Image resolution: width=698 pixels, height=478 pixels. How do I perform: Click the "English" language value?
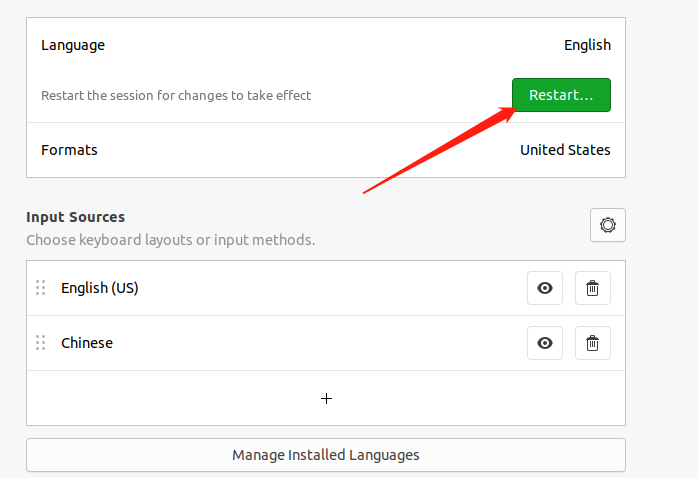tap(587, 45)
